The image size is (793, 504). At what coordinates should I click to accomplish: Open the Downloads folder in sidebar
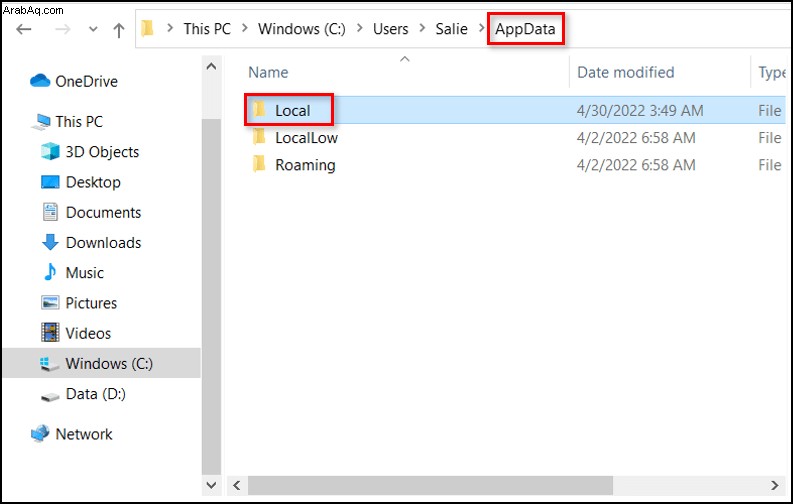coord(103,243)
